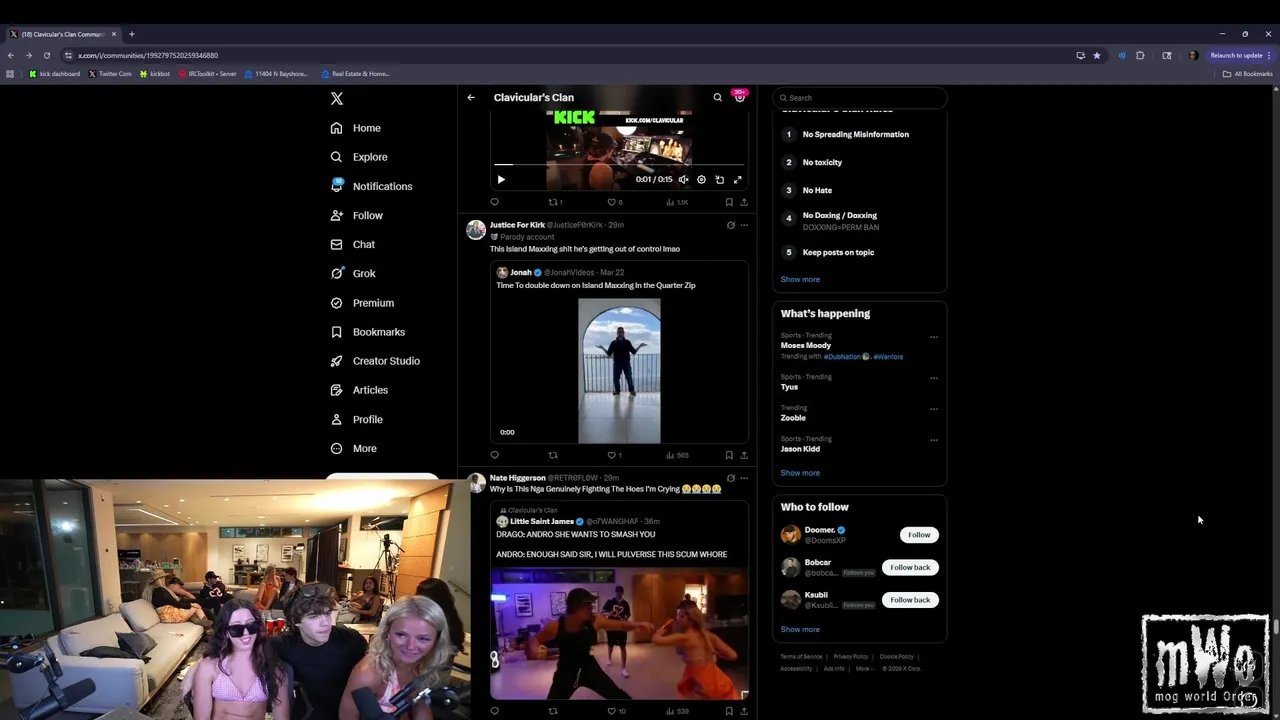Reply to the Kick clip post
This screenshot has height=720, width=1280.
tap(494, 202)
